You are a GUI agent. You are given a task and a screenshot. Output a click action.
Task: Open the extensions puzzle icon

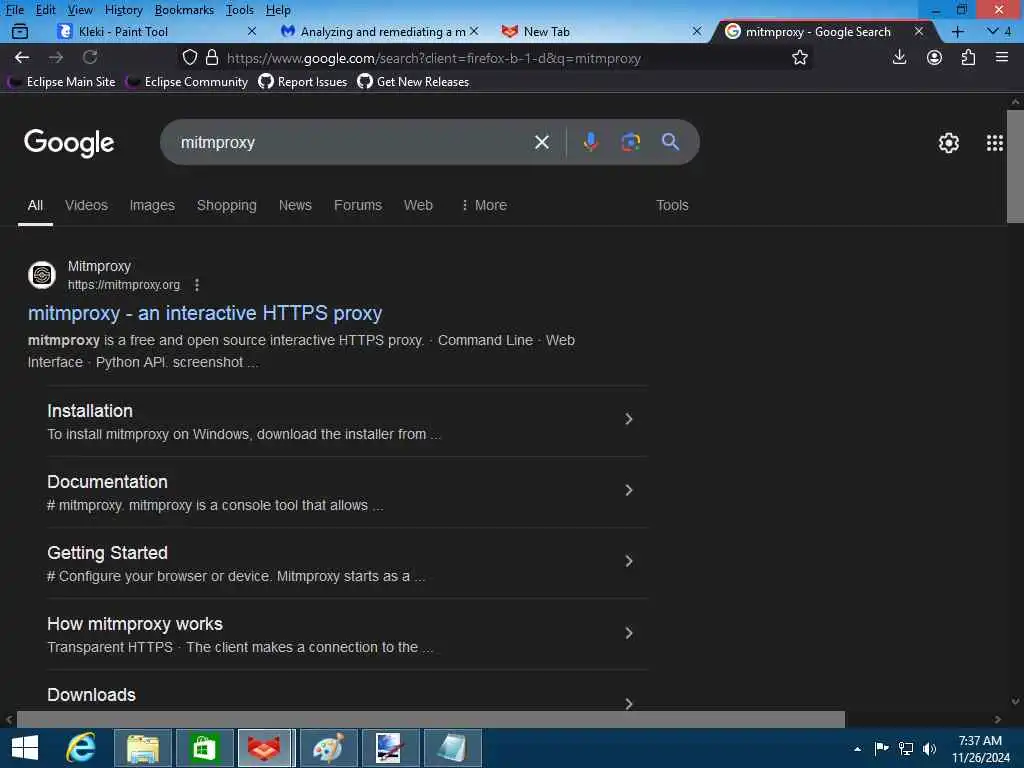pos(968,57)
